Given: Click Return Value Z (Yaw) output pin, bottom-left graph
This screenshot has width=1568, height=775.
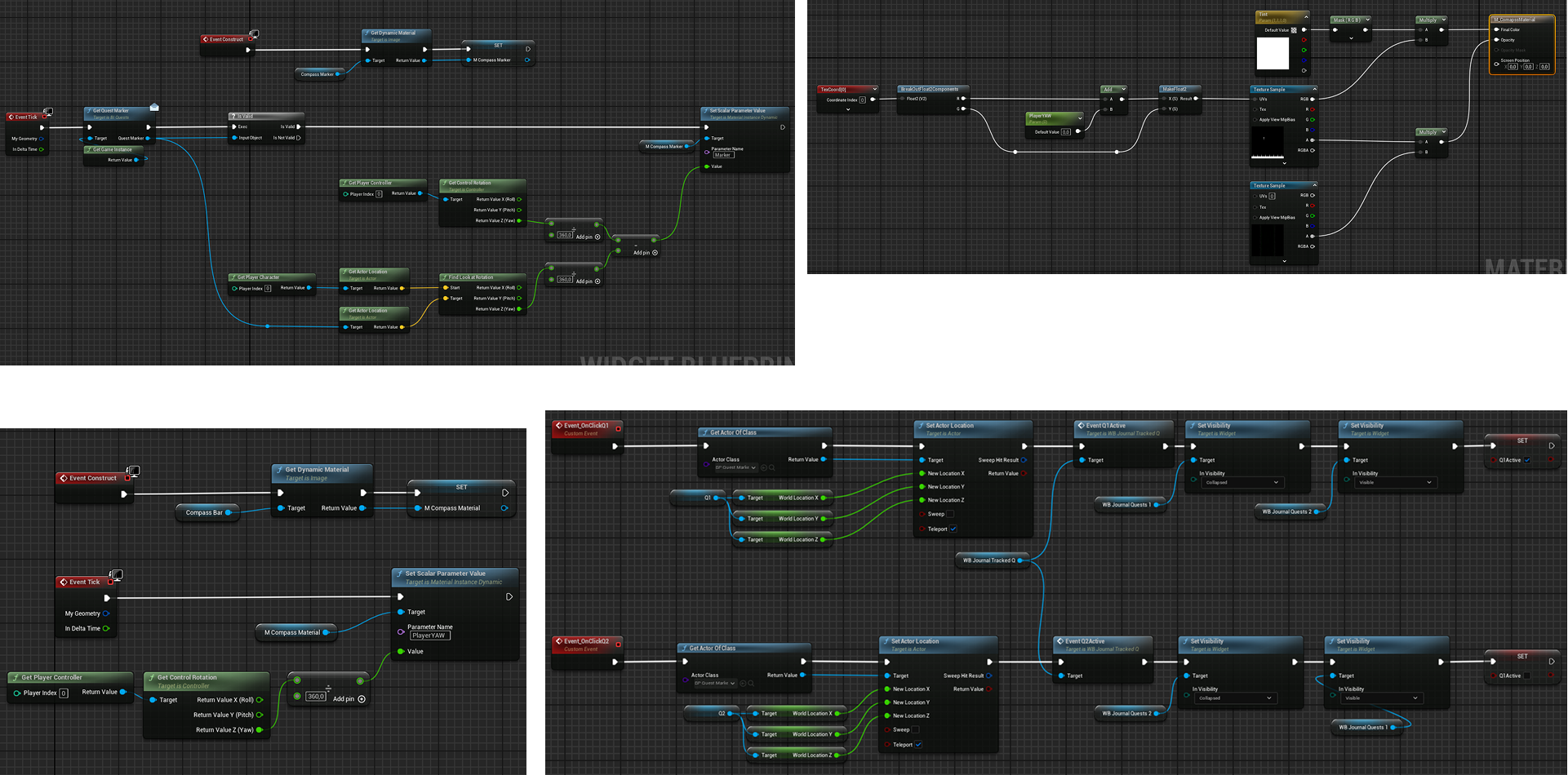Looking at the screenshot, I should coord(260,730).
